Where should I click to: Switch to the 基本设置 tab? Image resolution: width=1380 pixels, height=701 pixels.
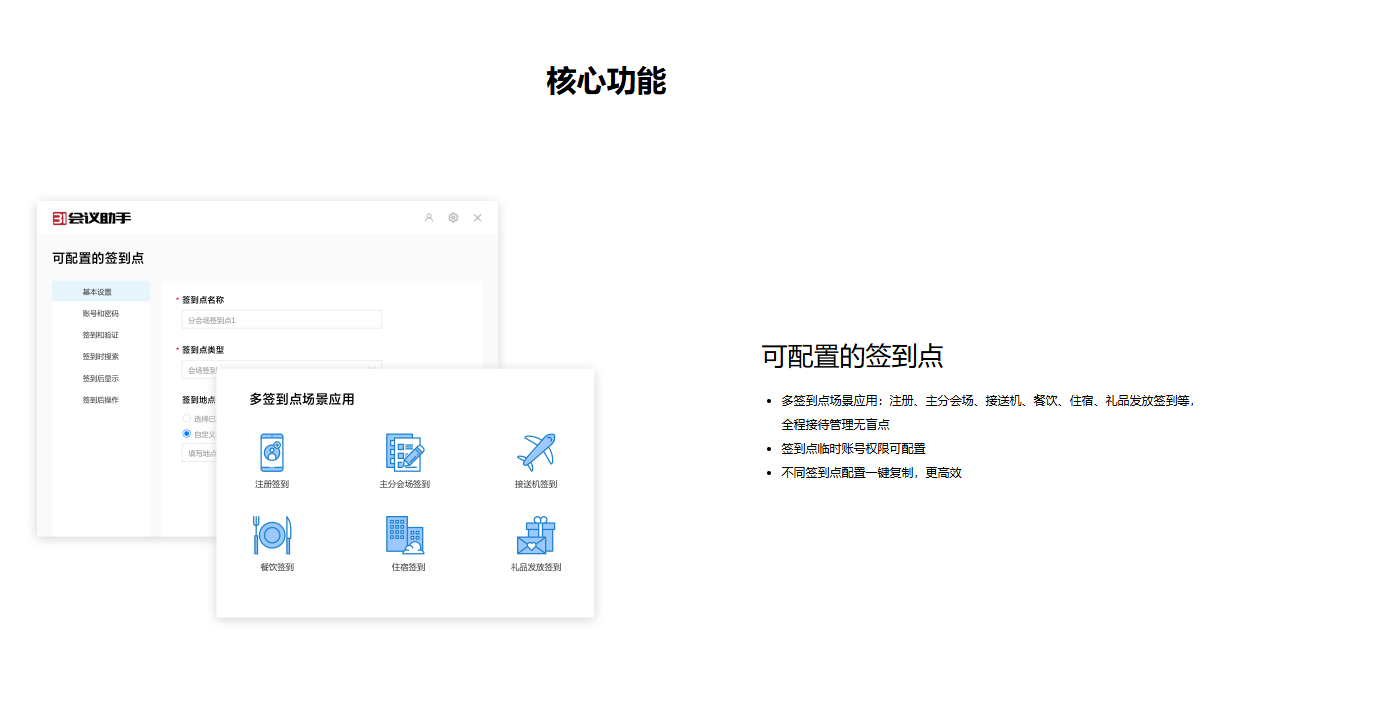98,292
